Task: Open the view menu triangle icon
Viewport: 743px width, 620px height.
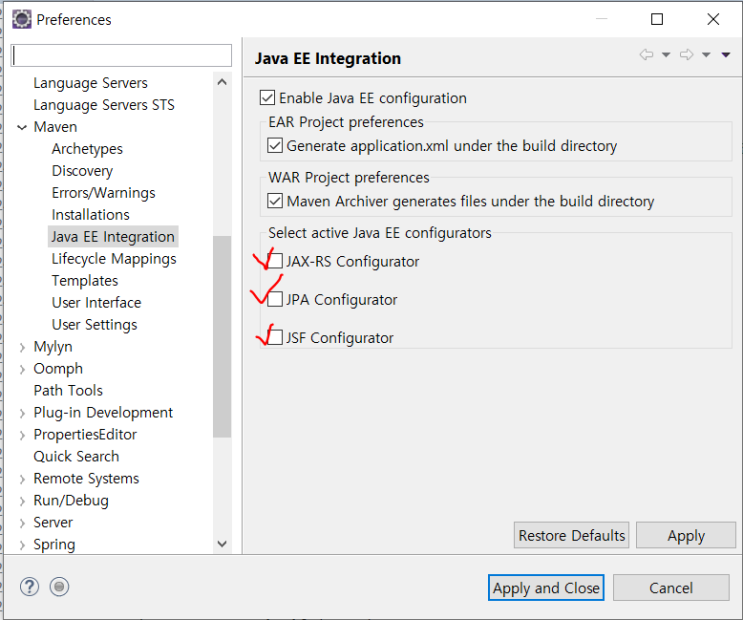Action: (x=726, y=55)
